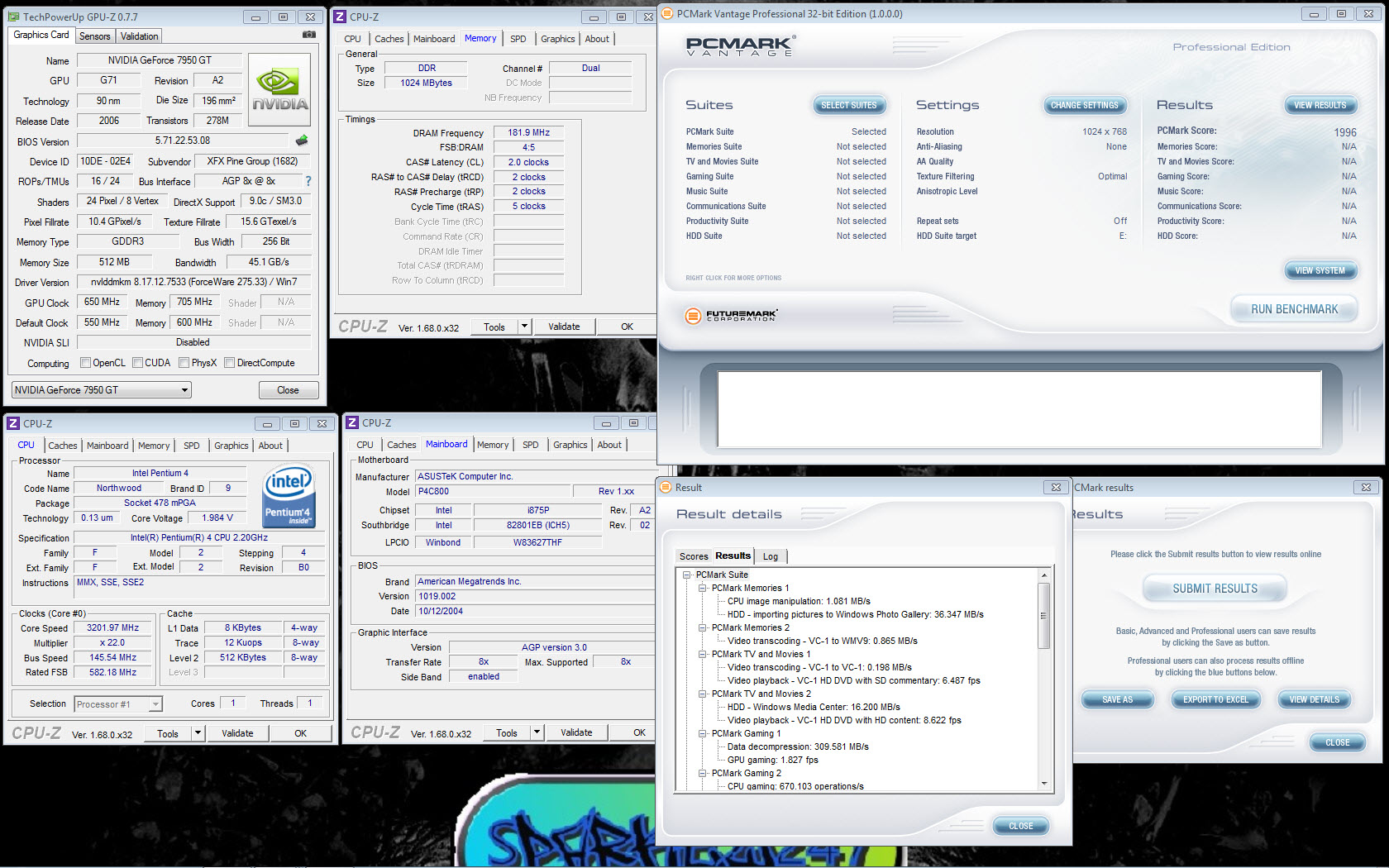Click the SAVE AS button

coord(1117,699)
